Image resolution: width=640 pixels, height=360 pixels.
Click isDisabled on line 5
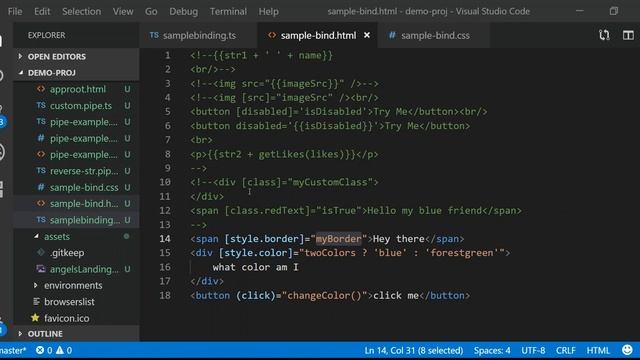coord(333,111)
